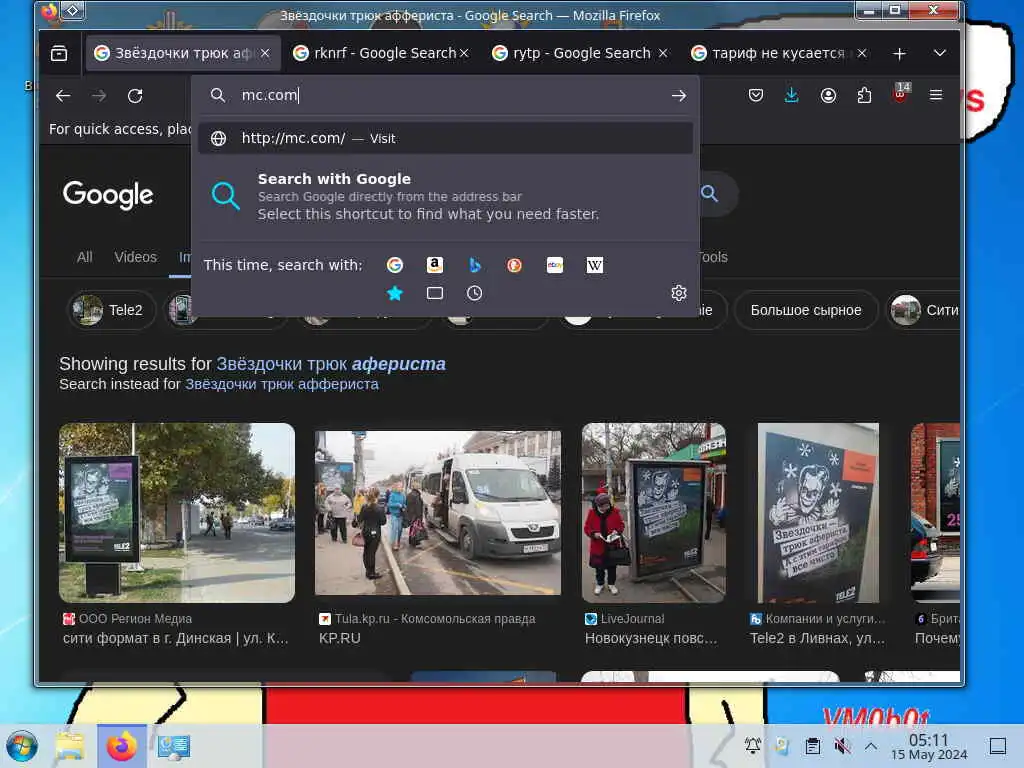Filter images by Большое сырное chip
Screen dimensions: 1024x768
coord(806,310)
